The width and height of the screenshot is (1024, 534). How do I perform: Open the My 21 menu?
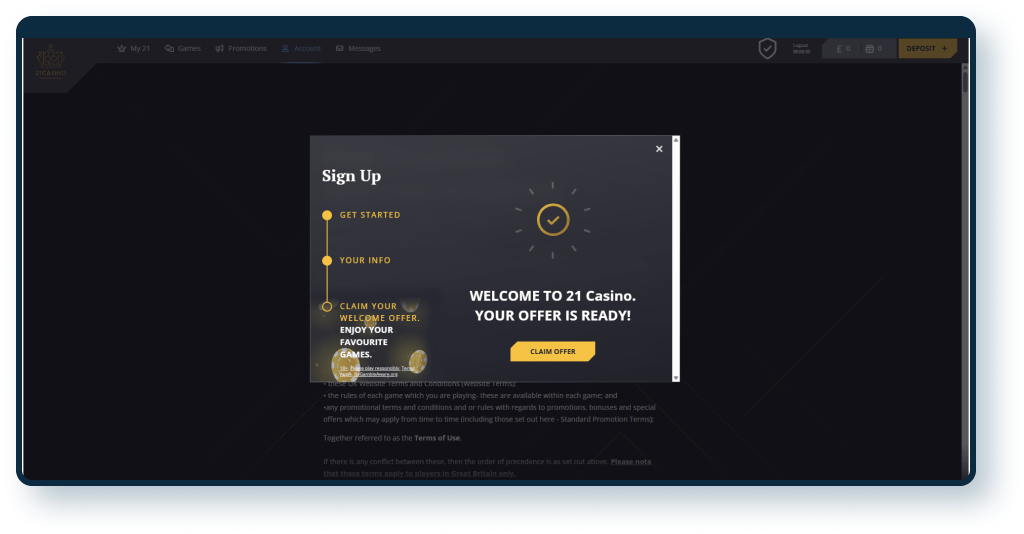point(133,48)
